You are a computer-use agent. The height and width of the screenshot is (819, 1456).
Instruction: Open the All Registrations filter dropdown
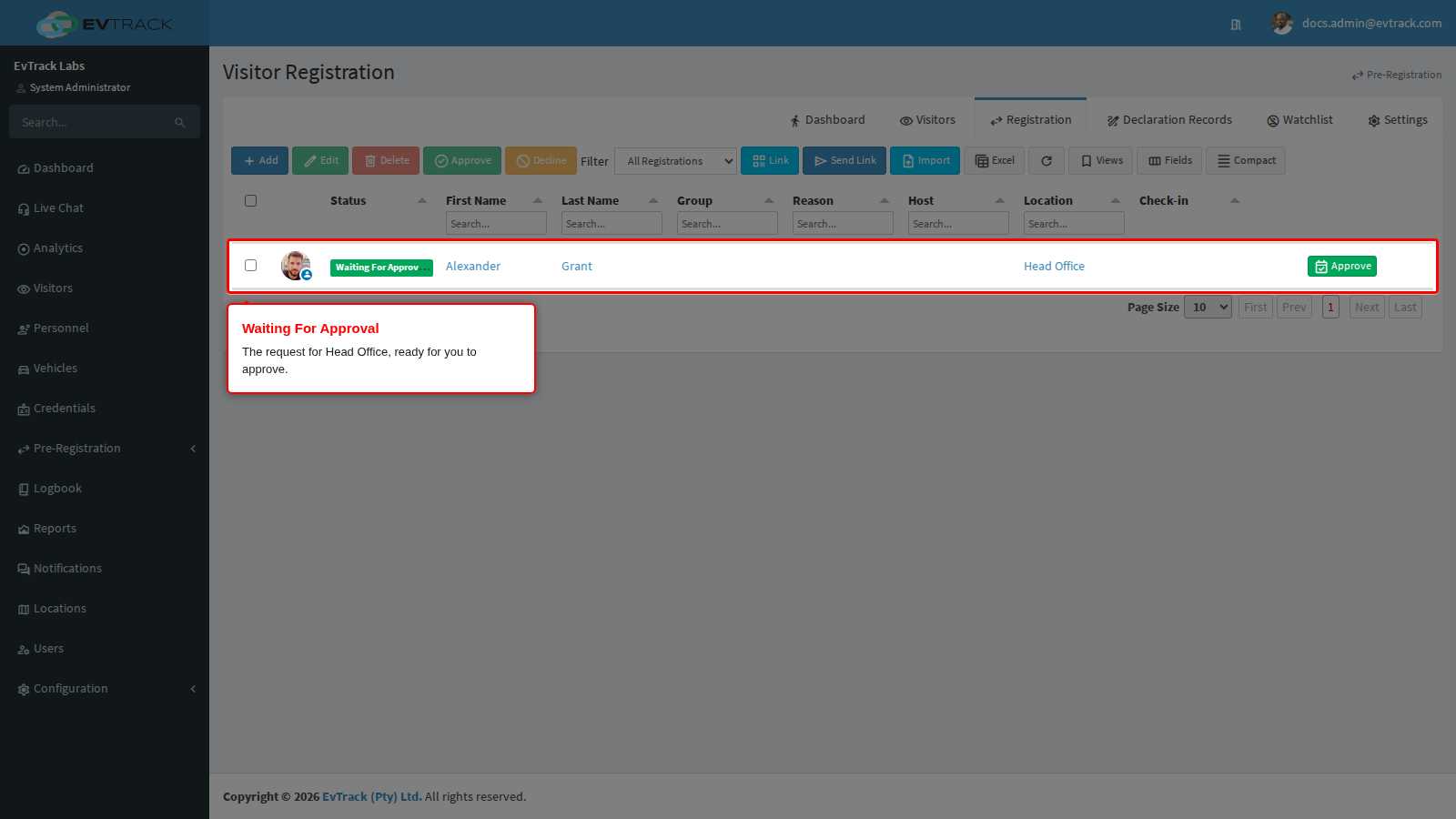pos(675,161)
